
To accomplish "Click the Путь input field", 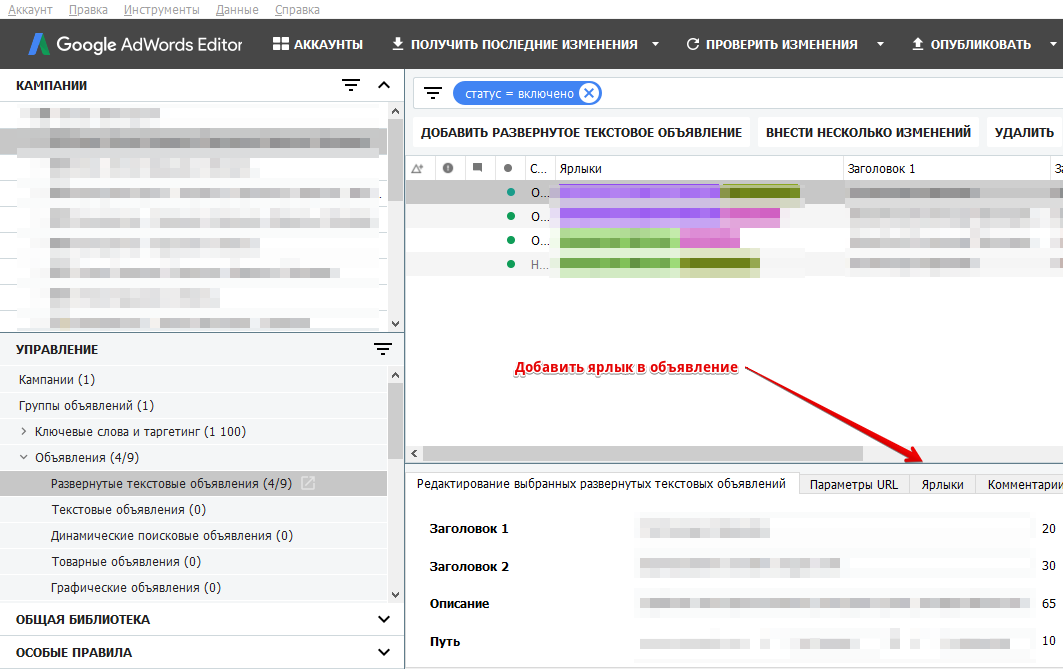I will tap(834, 641).
